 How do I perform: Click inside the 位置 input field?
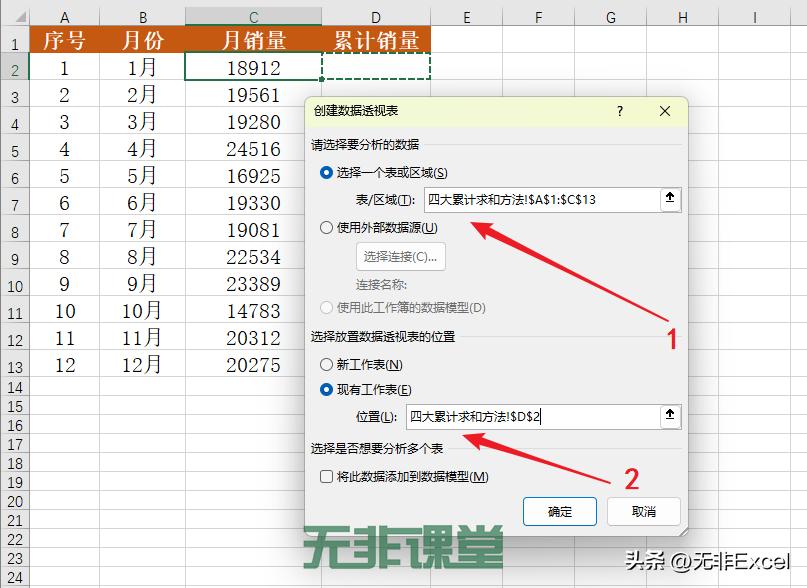[530, 416]
